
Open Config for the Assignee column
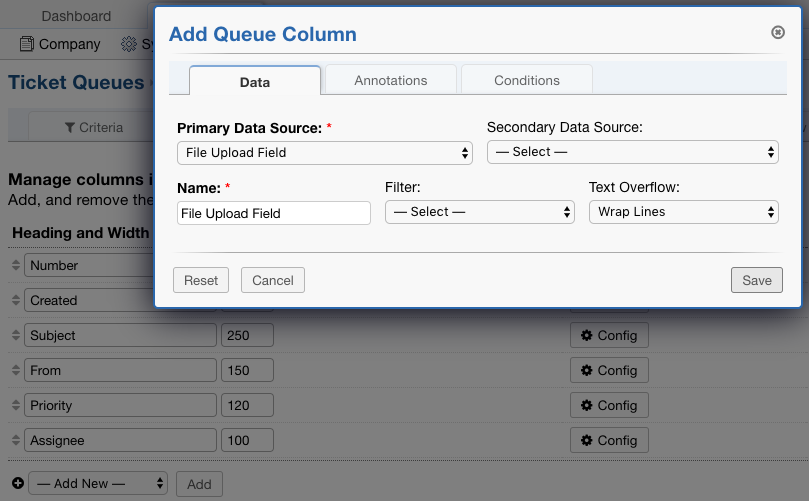pos(609,441)
